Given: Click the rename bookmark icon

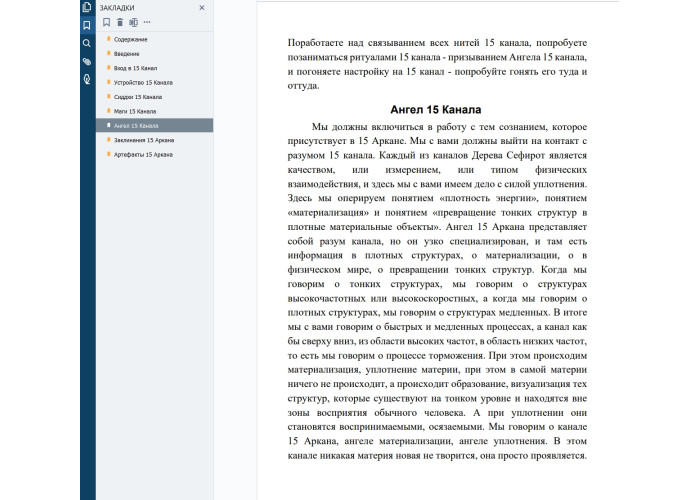Looking at the screenshot, I should coord(133,22).
